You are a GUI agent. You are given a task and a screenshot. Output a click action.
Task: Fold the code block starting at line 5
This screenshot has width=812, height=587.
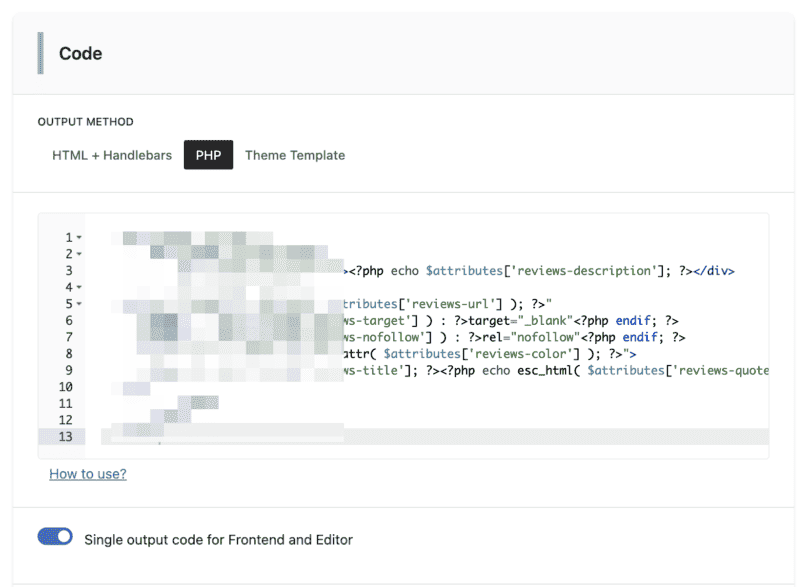[x=79, y=303]
